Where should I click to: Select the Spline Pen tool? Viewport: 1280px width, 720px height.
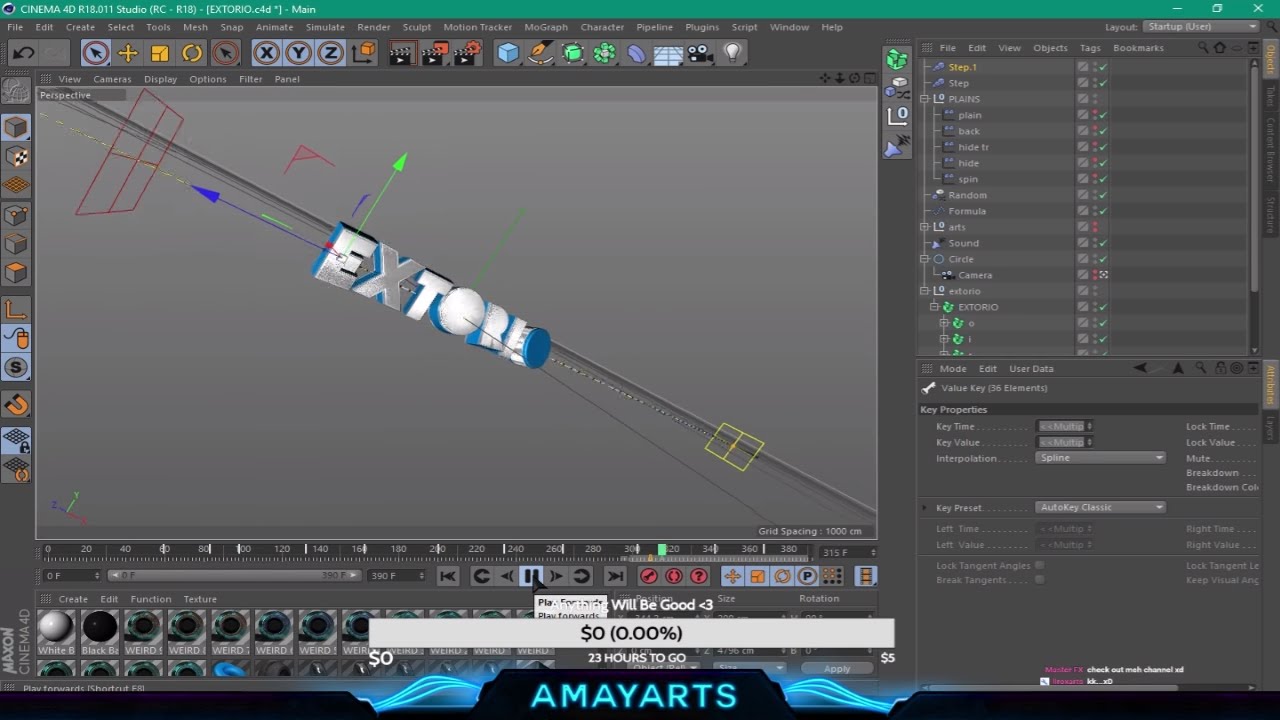tap(540, 53)
